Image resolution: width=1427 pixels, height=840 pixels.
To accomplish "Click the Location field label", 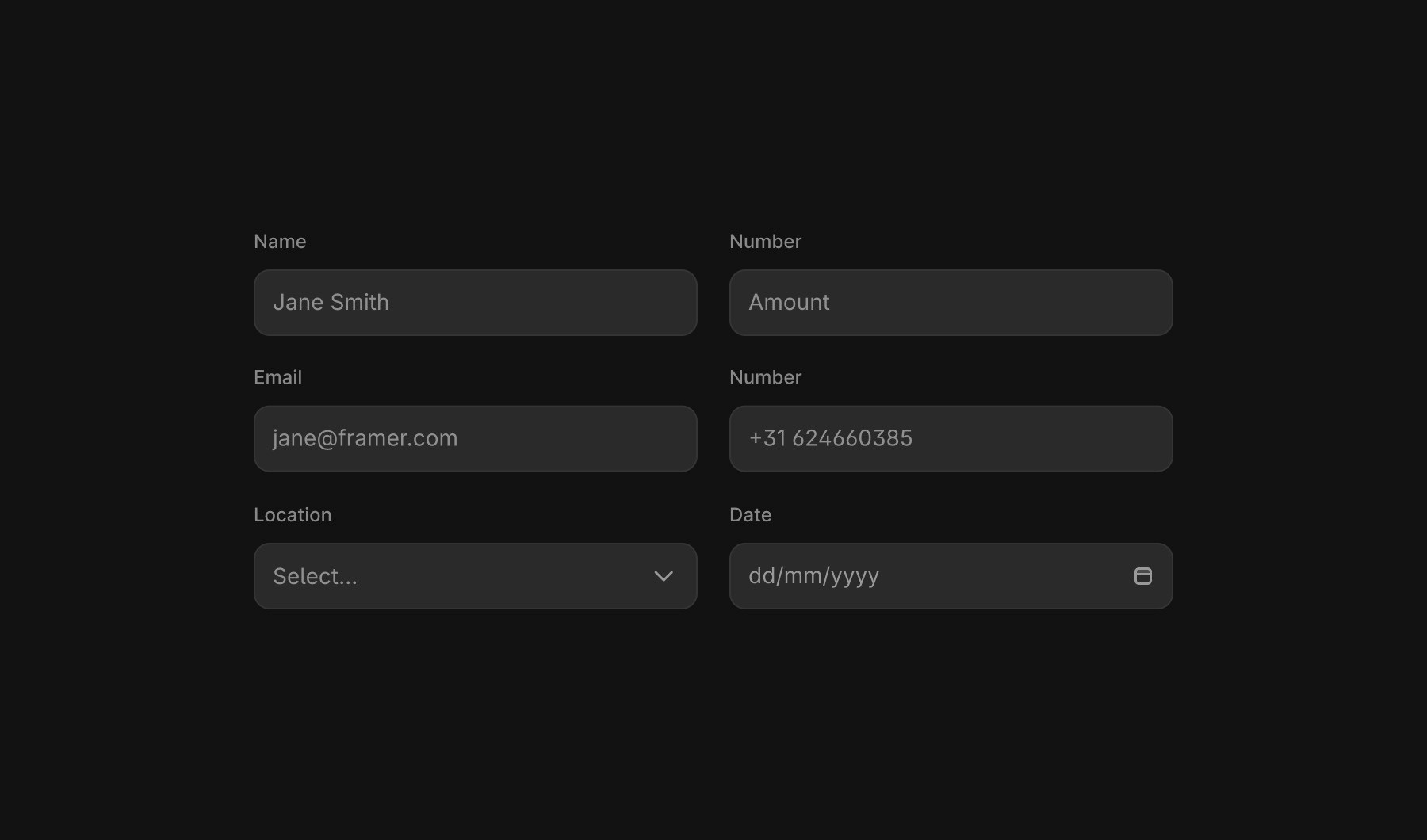I will 293,515.
